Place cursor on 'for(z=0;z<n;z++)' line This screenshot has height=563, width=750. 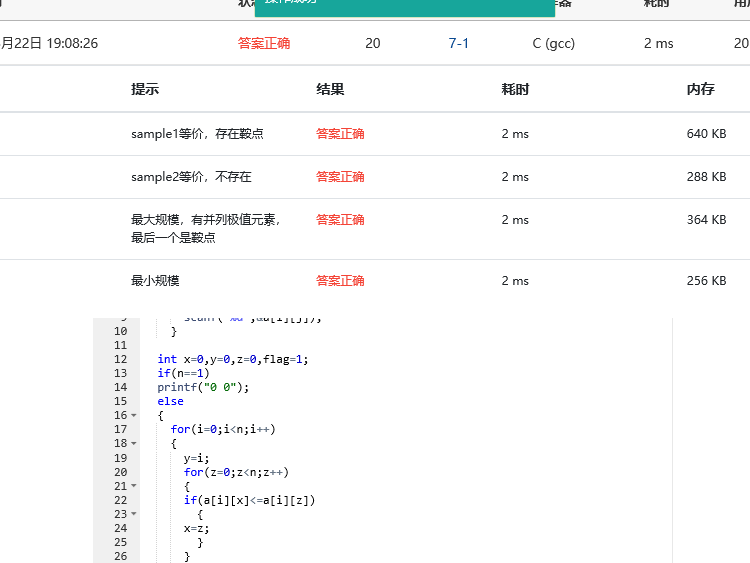236,472
